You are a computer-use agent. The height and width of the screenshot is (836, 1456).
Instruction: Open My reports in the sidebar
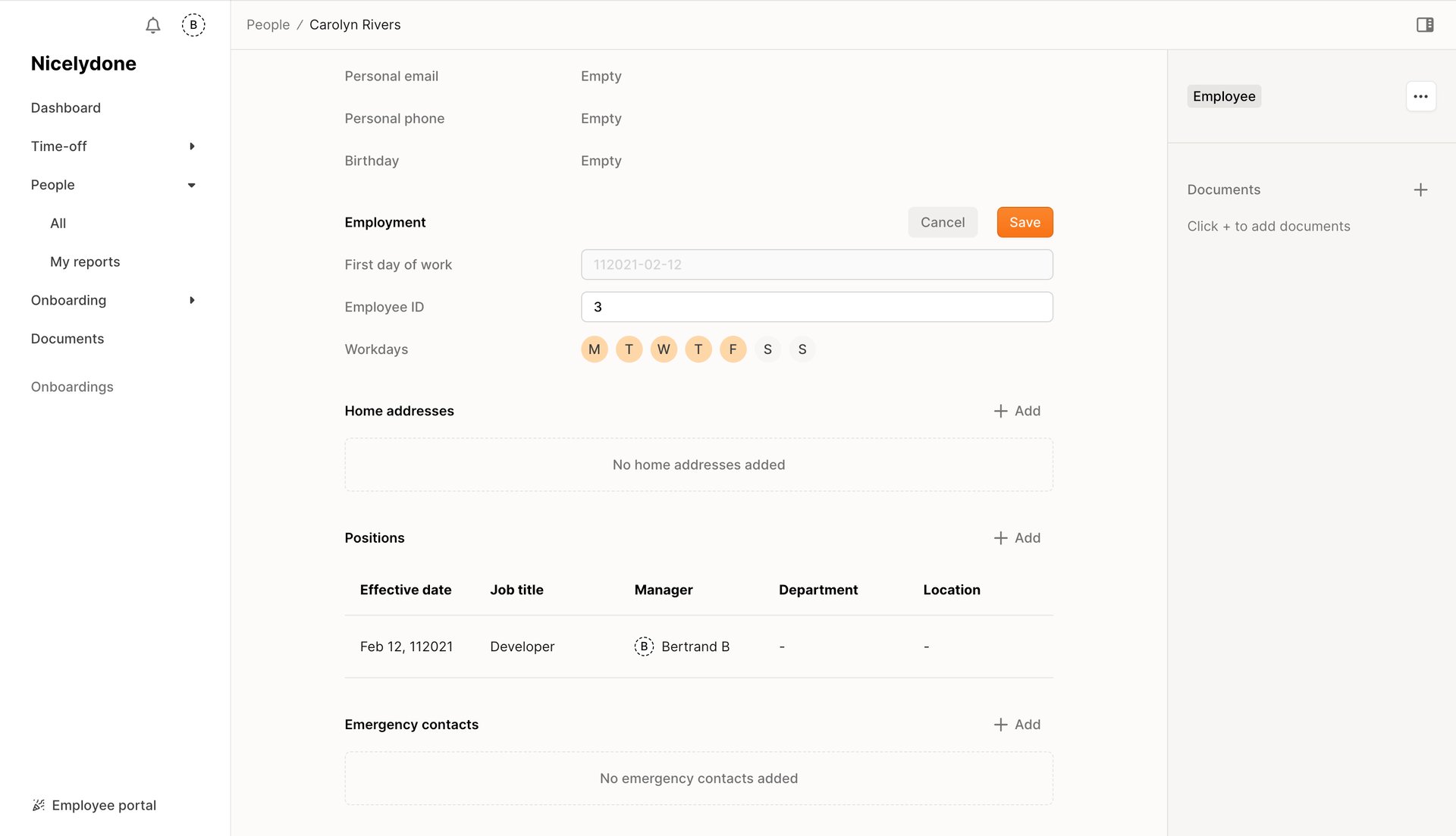[x=85, y=261]
